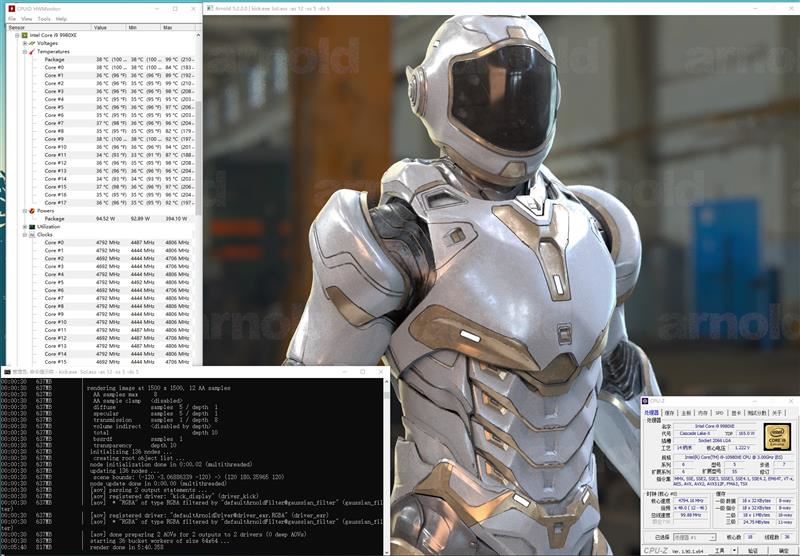Sort by the Sensor column header
The height and width of the screenshot is (556, 800).
pos(48,28)
